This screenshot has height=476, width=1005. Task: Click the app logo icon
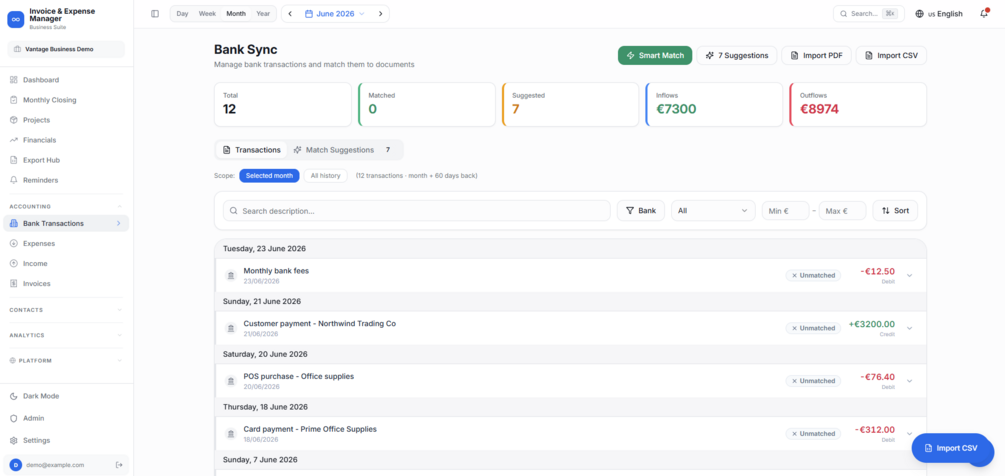pyautogui.click(x=15, y=19)
